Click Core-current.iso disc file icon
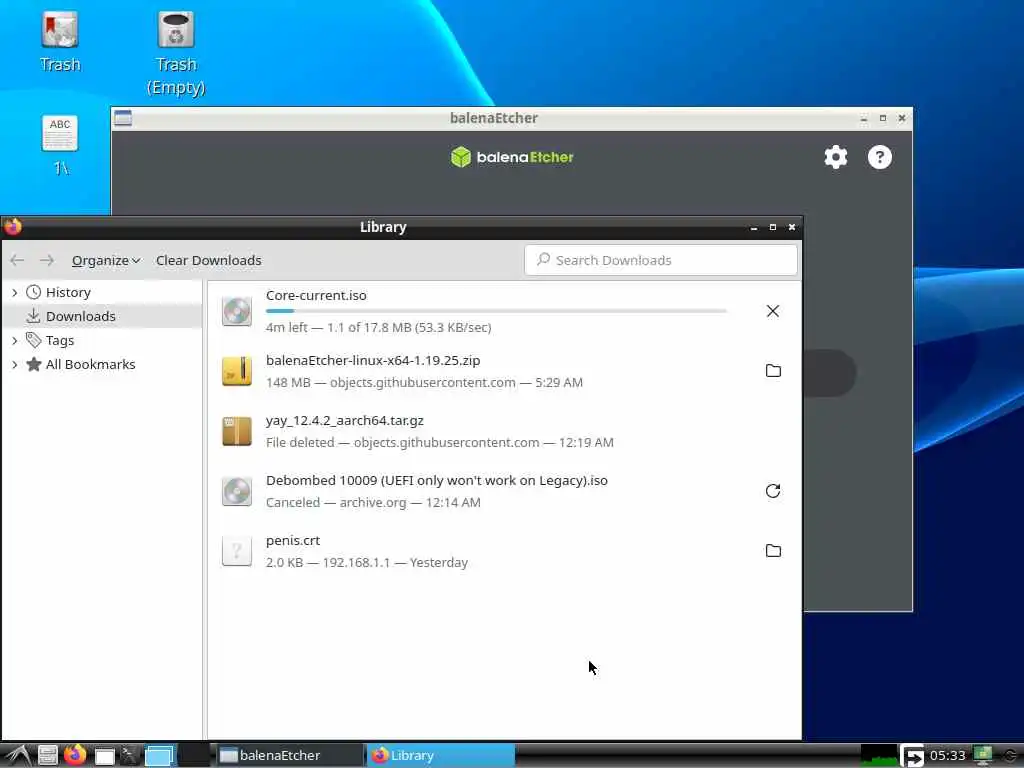 pyautogui.click(x=236, y=311)
